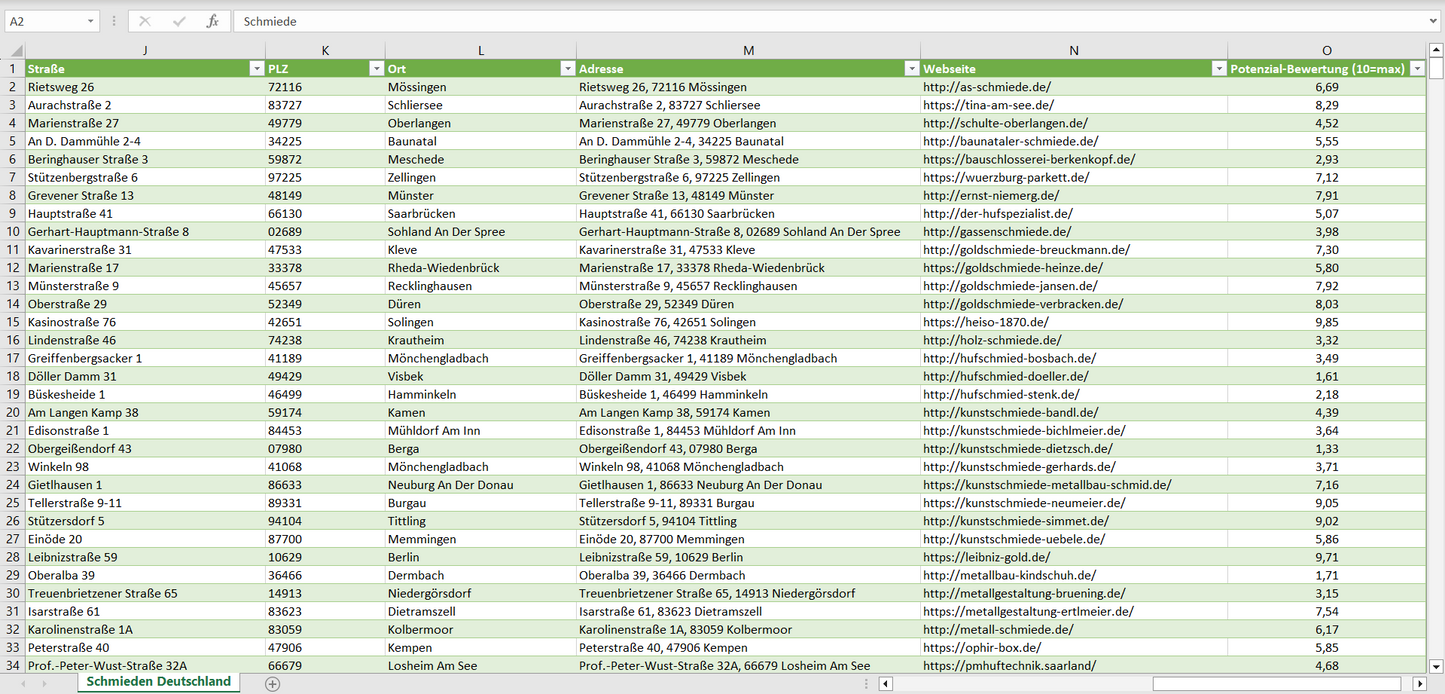The image size is (1445, 694).
Task: Select column M header
Action: coord(748,50)
